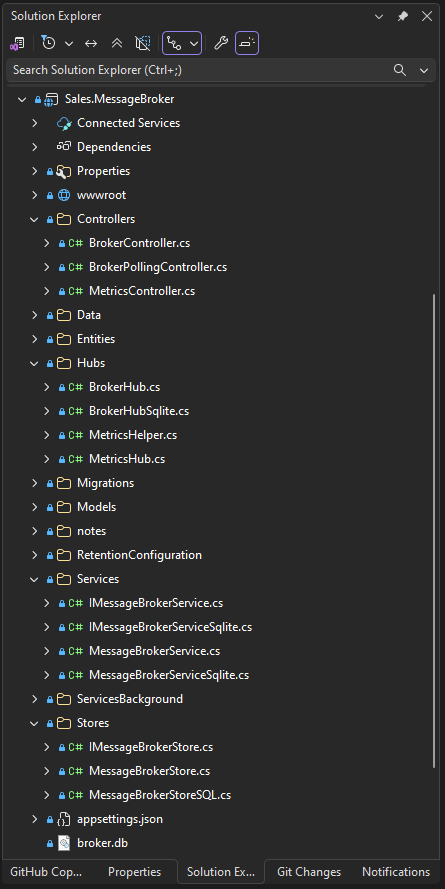Image resolution: width=445 pixels, height=889 pixels.
Task: Switch to the Notifications tab
Action: tap(396, 872)
